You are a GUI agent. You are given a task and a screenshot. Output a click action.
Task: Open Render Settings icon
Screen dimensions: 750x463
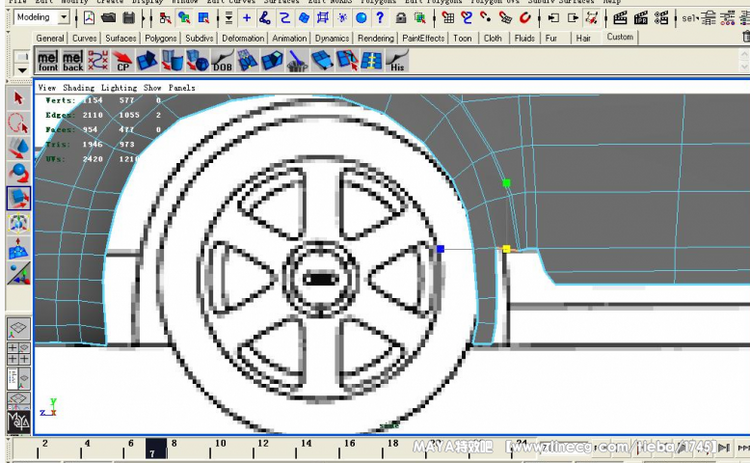pos(662,18)
